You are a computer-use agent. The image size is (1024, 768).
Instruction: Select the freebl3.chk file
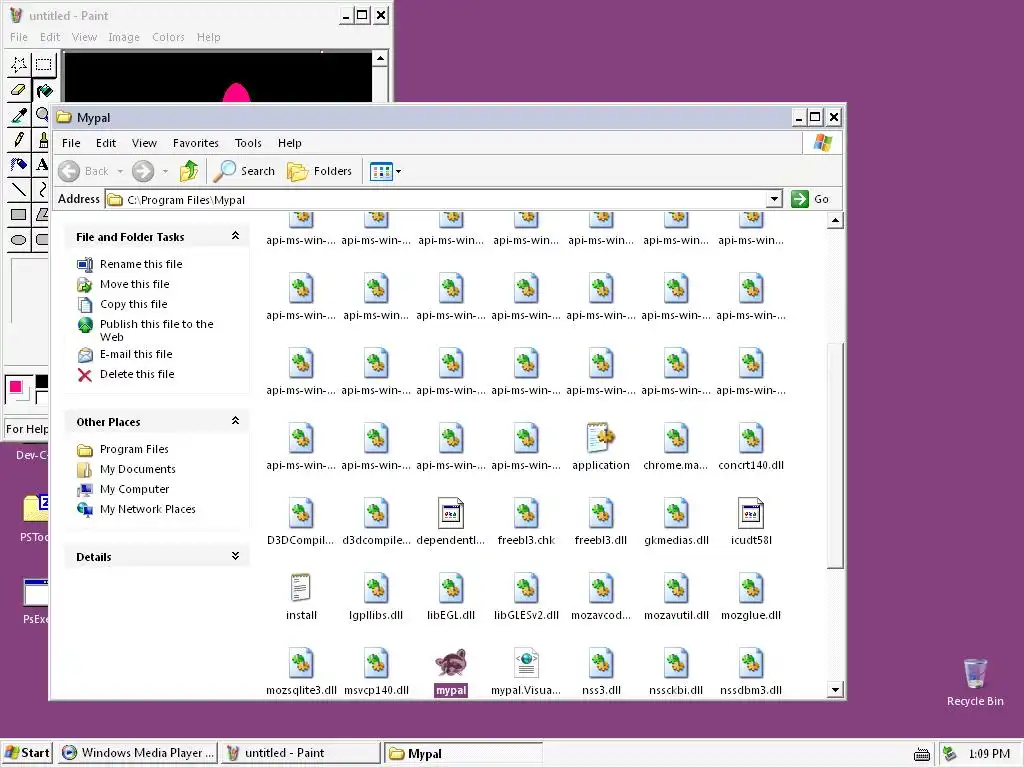pyautogui.click(x=526, y=520)
